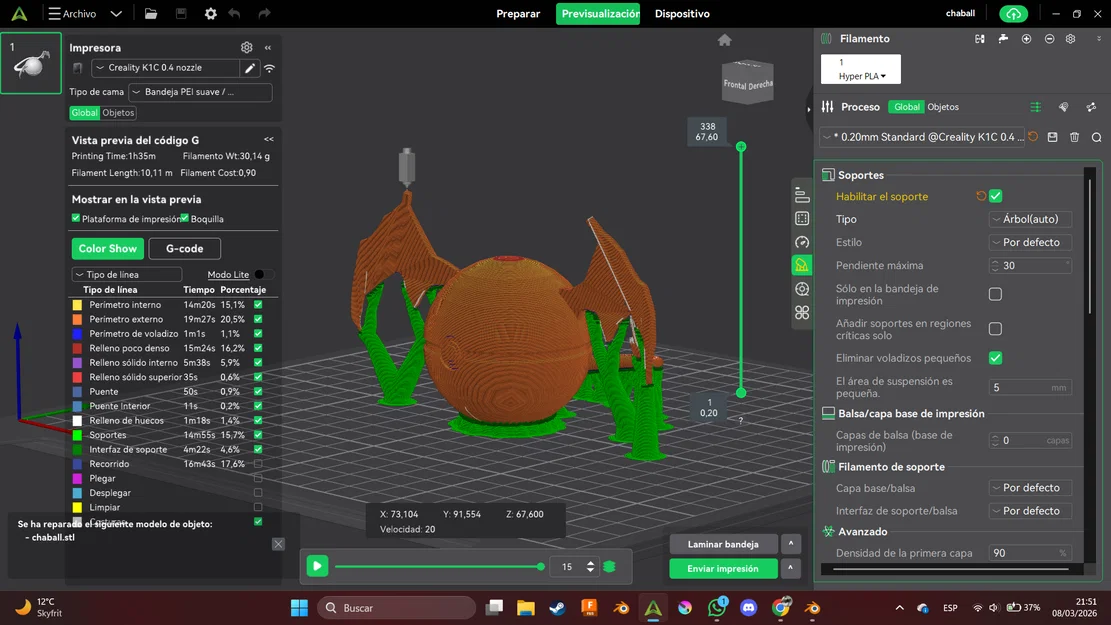The height and width of the screenshot is (625, 1111).
Task: Save the modified 0.20mm Standard preset
Action: (x=1053, y=137)
